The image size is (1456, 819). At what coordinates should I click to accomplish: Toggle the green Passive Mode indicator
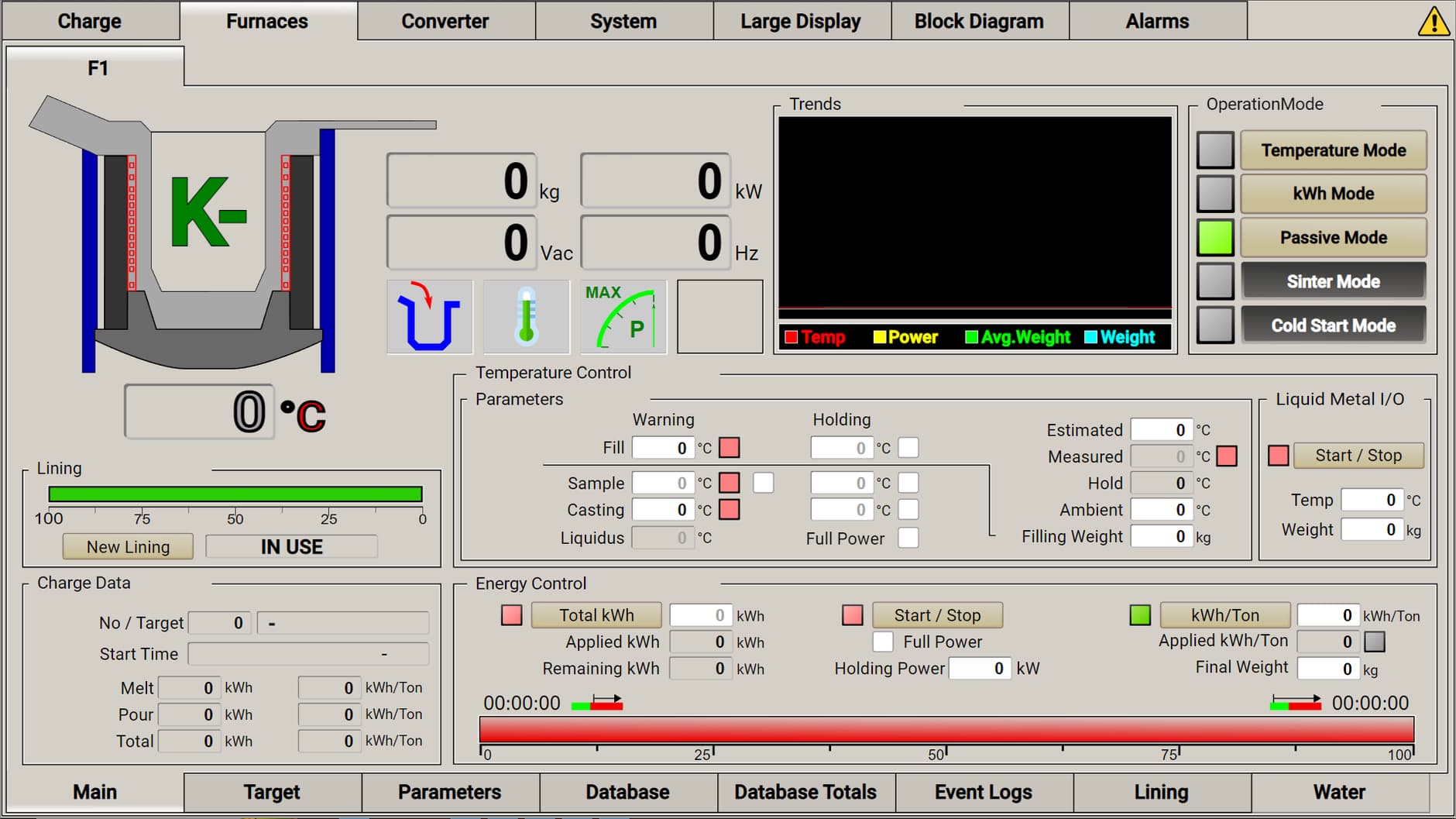[x=1215, y=238]
